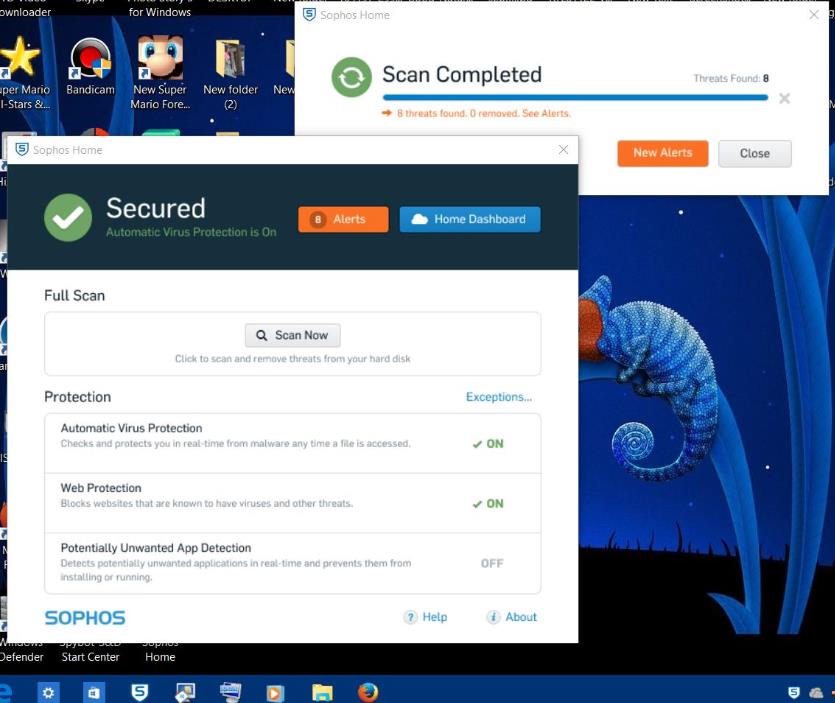Enable Potentially Unwanted App Detection
835x703 pixels.
click(492, 563)
